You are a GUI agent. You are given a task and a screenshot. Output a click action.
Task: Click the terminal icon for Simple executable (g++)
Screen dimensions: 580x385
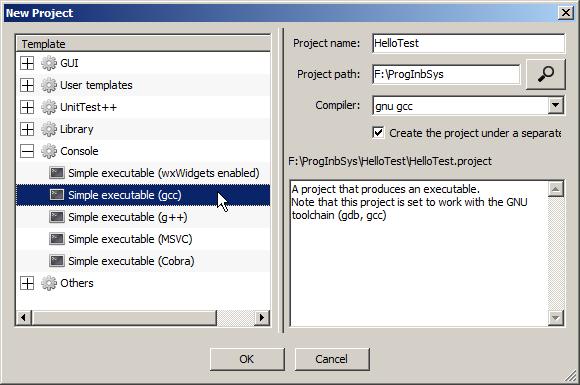point(57,217)
